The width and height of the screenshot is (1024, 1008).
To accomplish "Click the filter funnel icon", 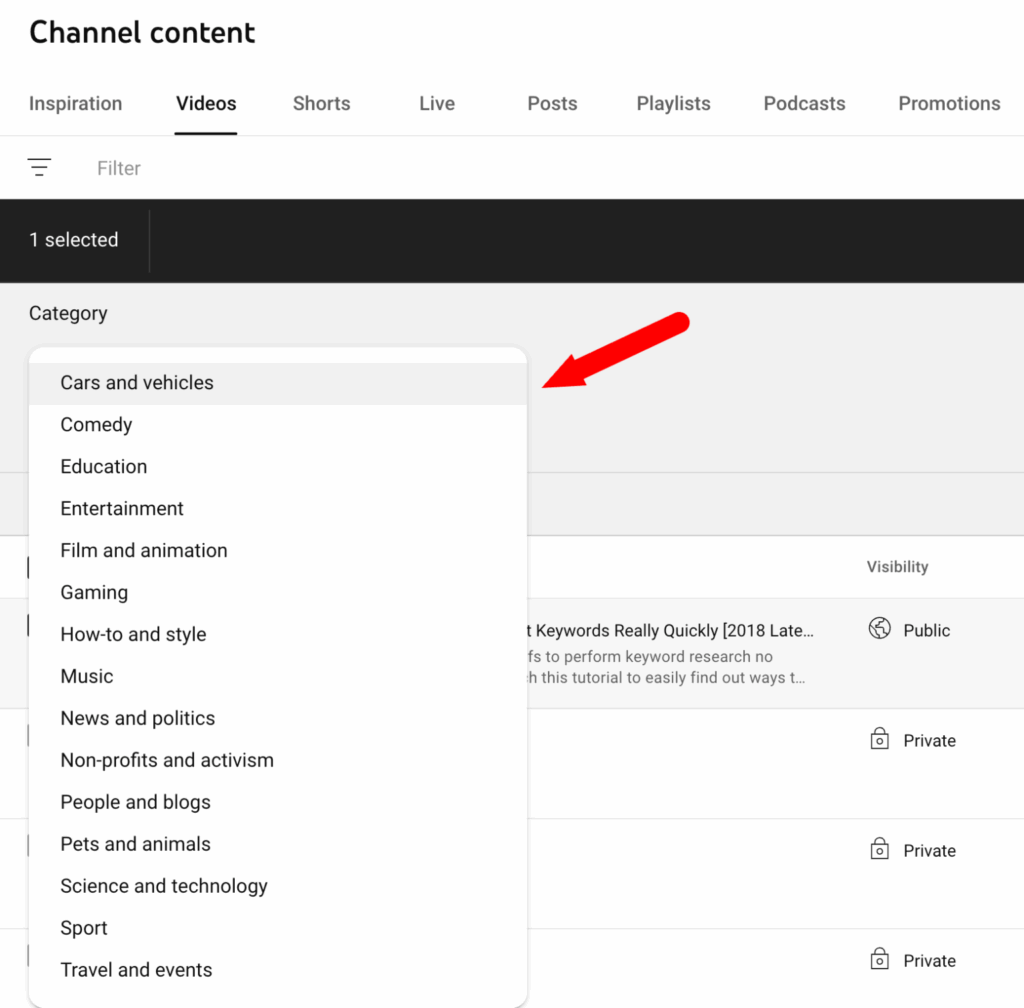I will point(39,167).
